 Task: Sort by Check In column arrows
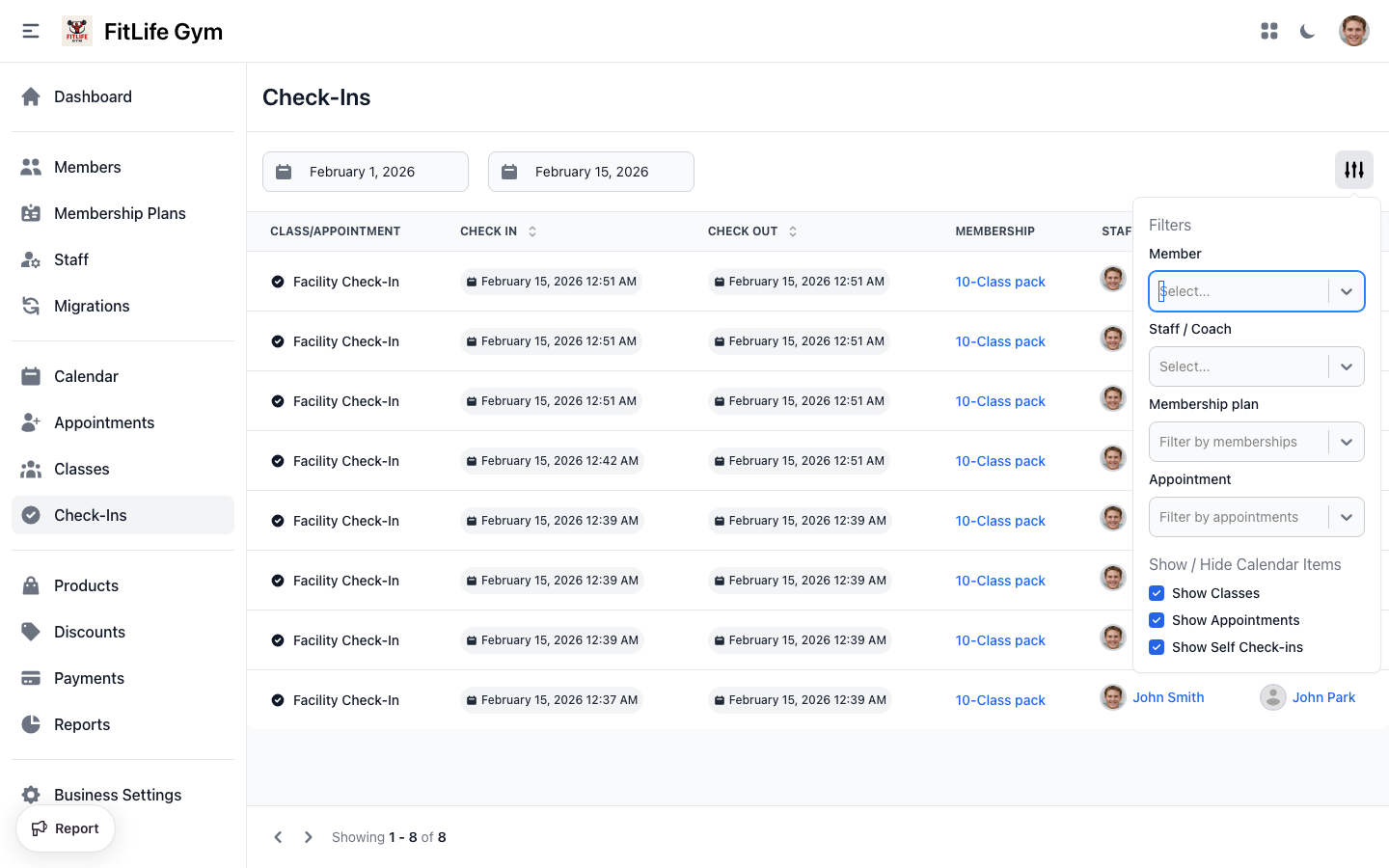[x=532, y=231]
